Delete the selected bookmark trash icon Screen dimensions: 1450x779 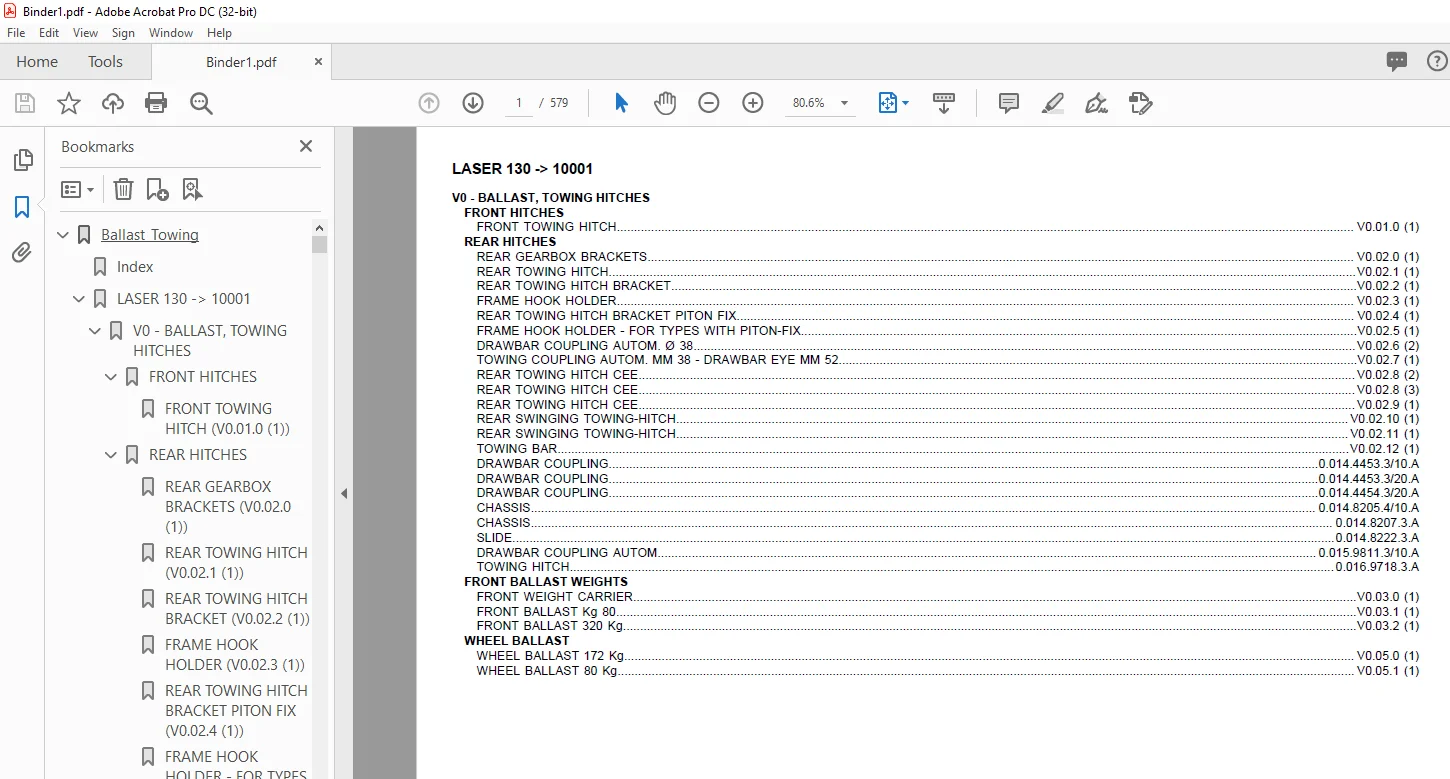tap(123, 189)
